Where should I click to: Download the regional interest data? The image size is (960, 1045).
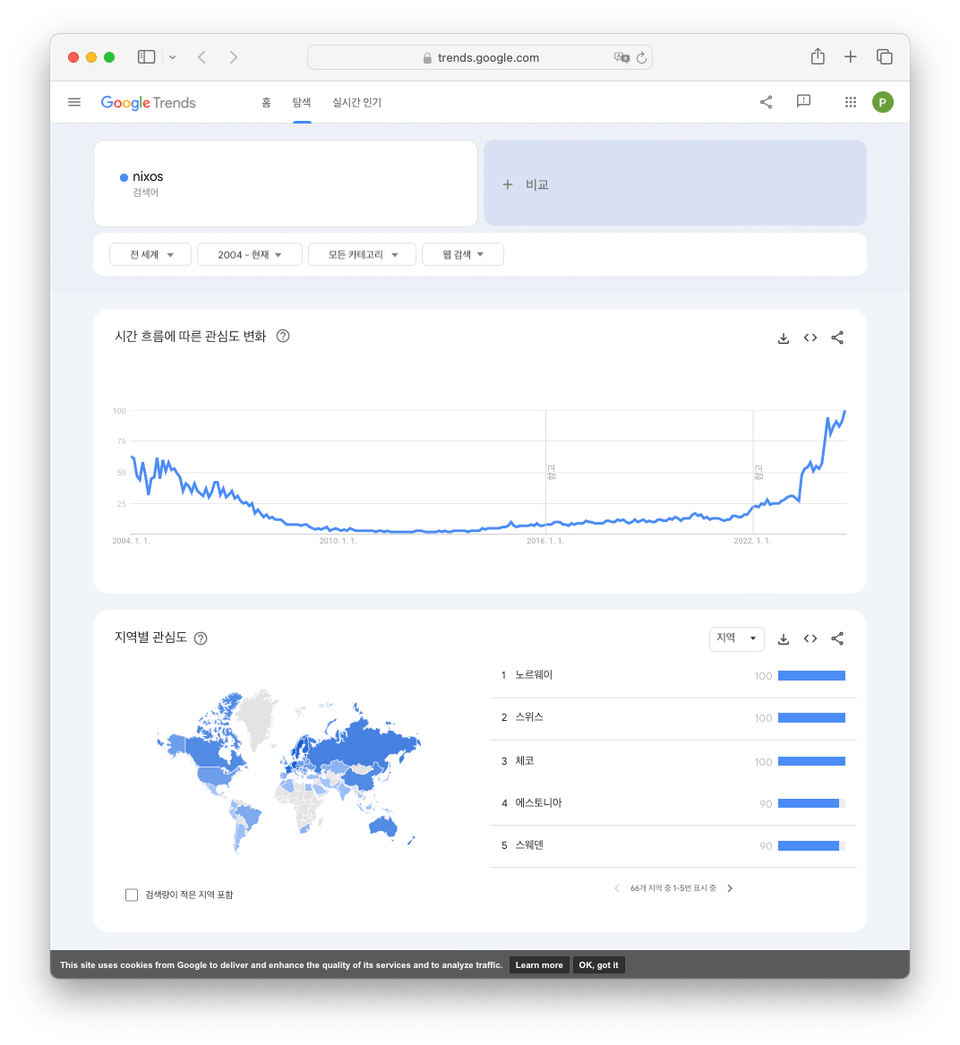tap(783, 638)
